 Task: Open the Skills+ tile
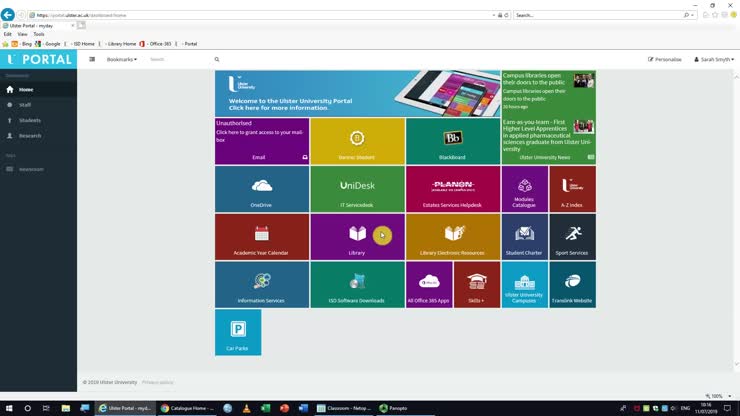coord(477,285)
